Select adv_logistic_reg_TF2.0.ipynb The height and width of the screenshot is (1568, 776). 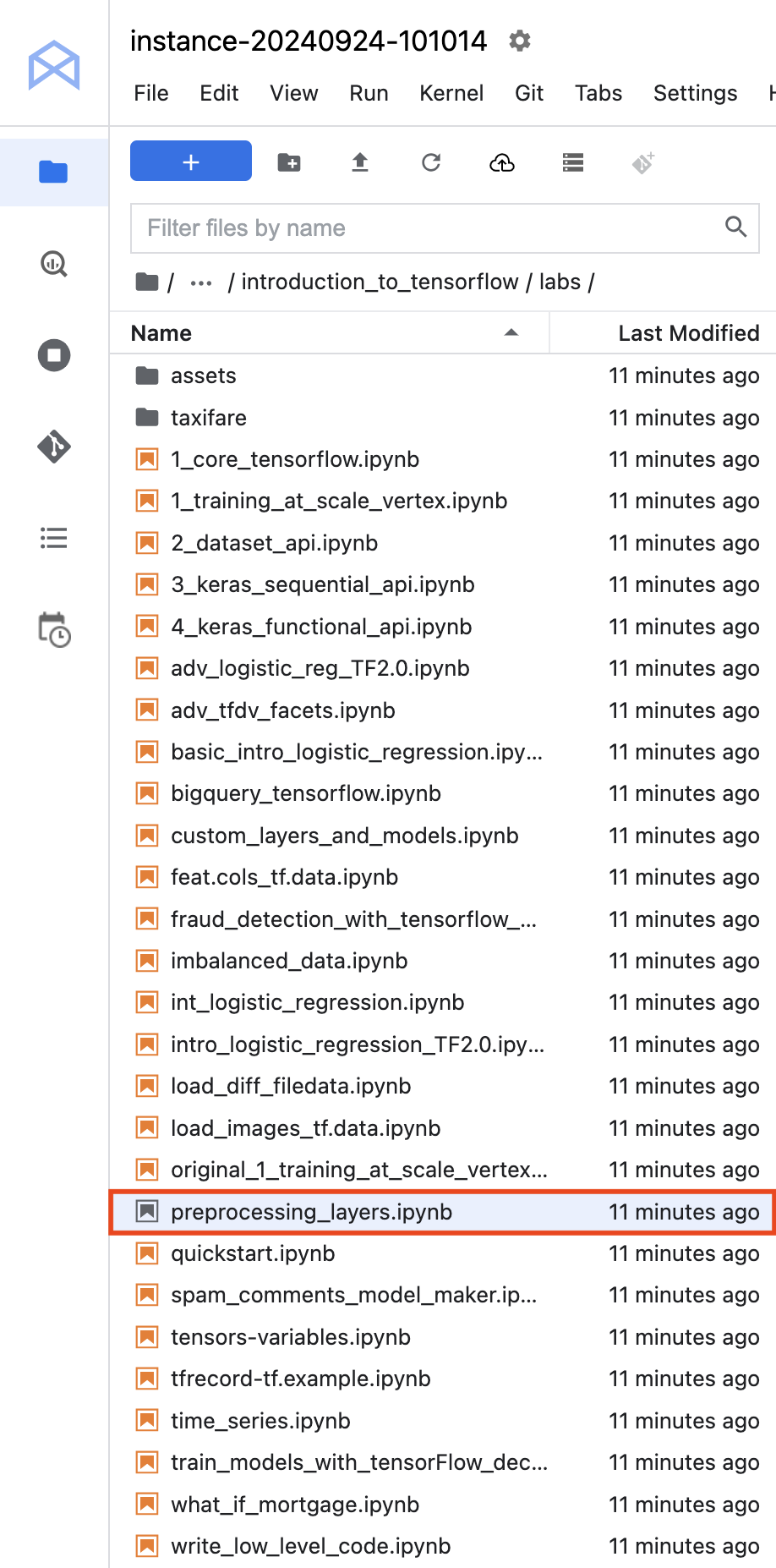(x=443, y=668)
